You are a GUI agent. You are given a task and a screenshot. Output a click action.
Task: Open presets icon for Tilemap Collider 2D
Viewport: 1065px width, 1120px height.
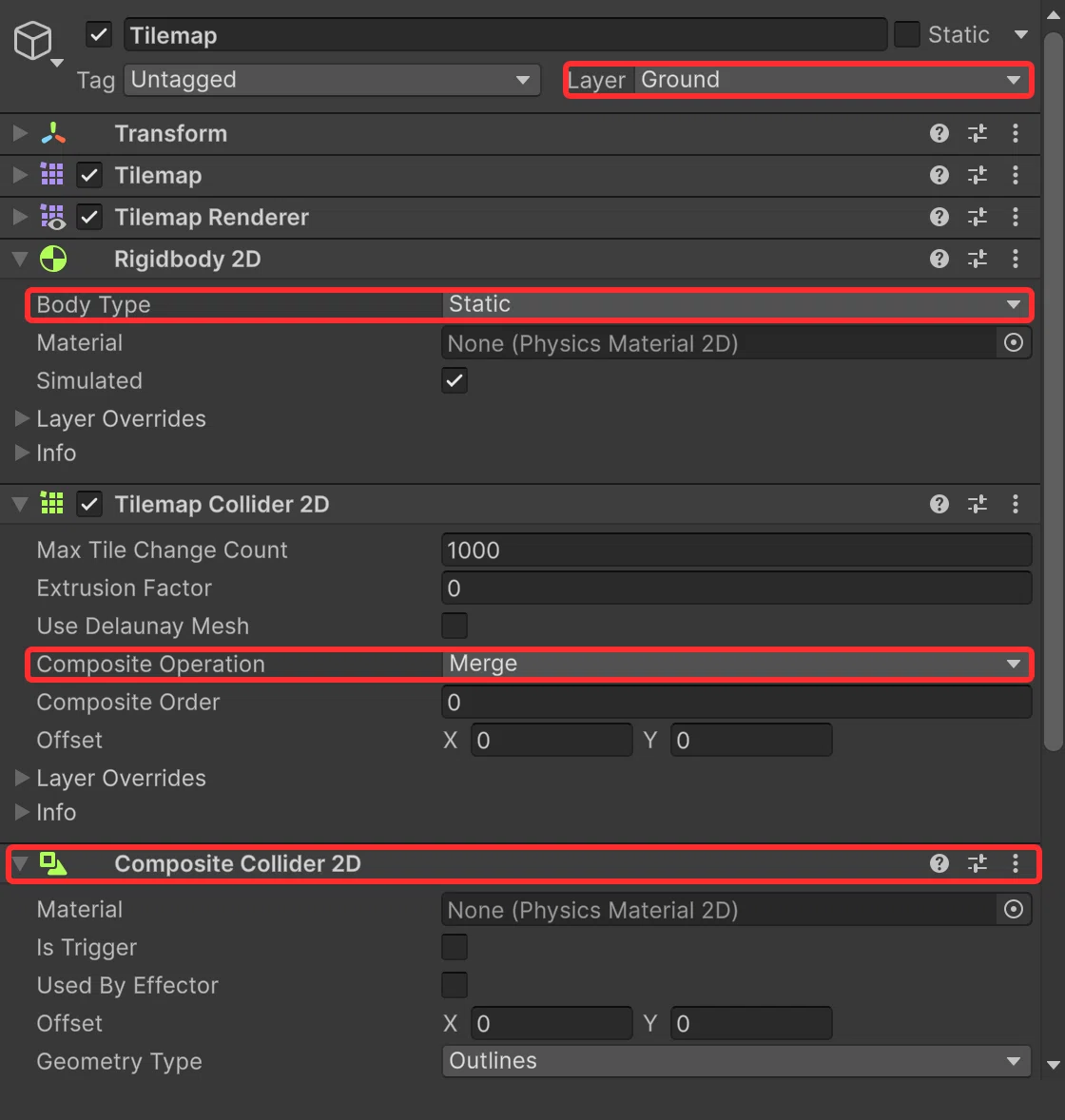pyautogui.click(x=978, y=504)
